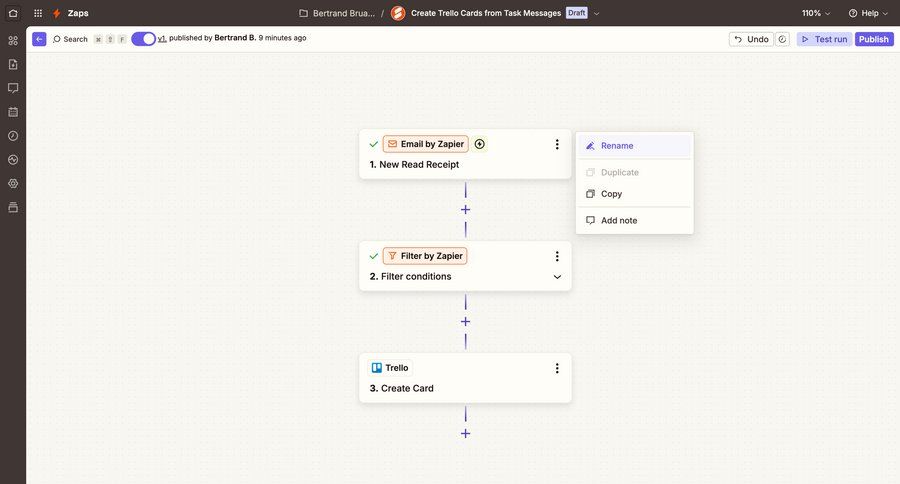Open the notes comment sidebar icon

coord(13,88)
